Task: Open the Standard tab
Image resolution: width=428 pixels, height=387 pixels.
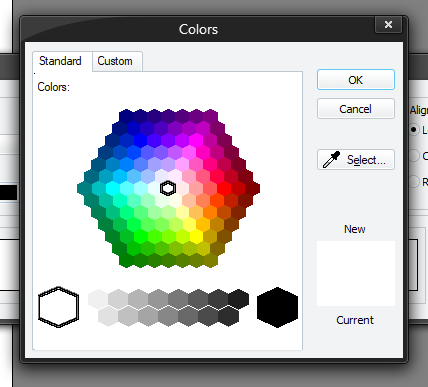Action: coord(62,61)
